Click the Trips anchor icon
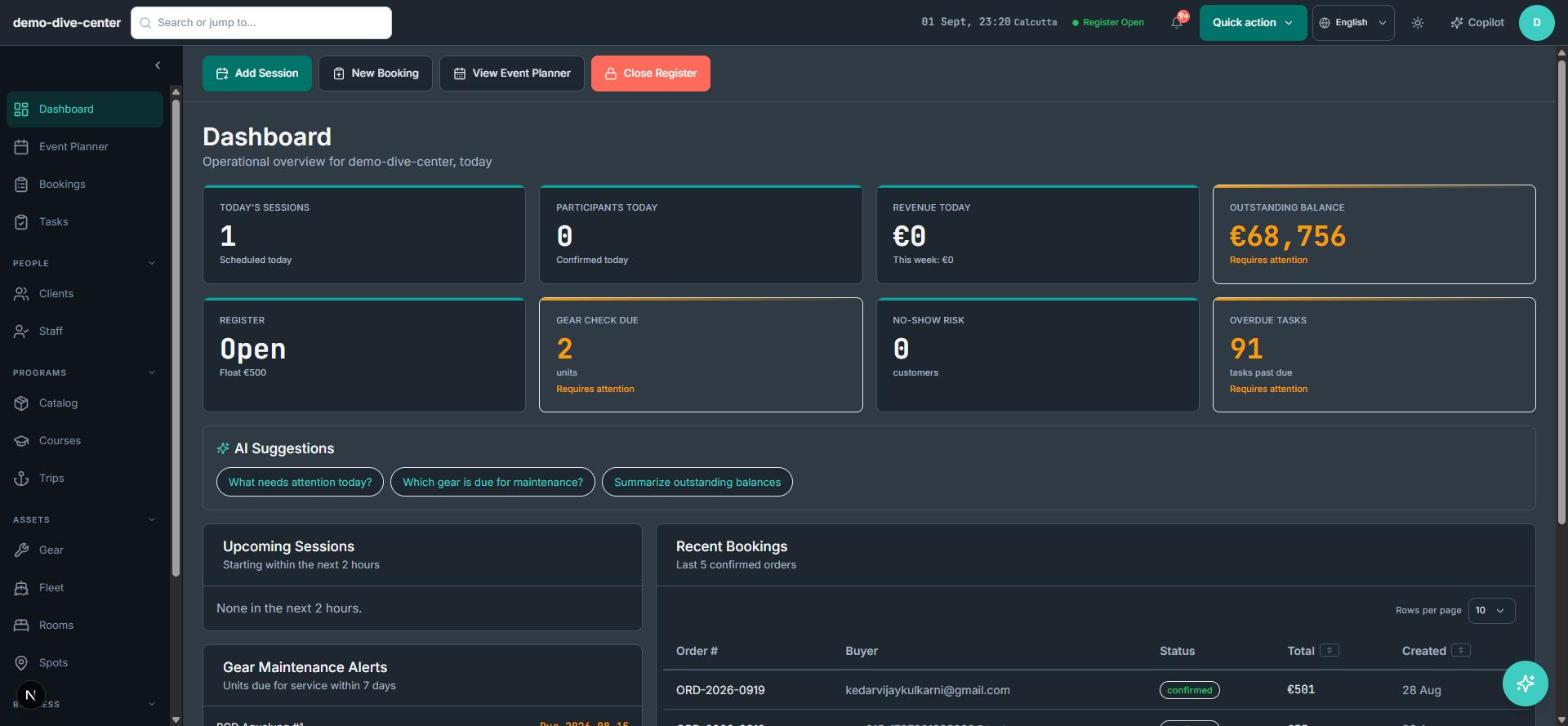Screen dimensions: 1568x726 [x=21, y=478]
